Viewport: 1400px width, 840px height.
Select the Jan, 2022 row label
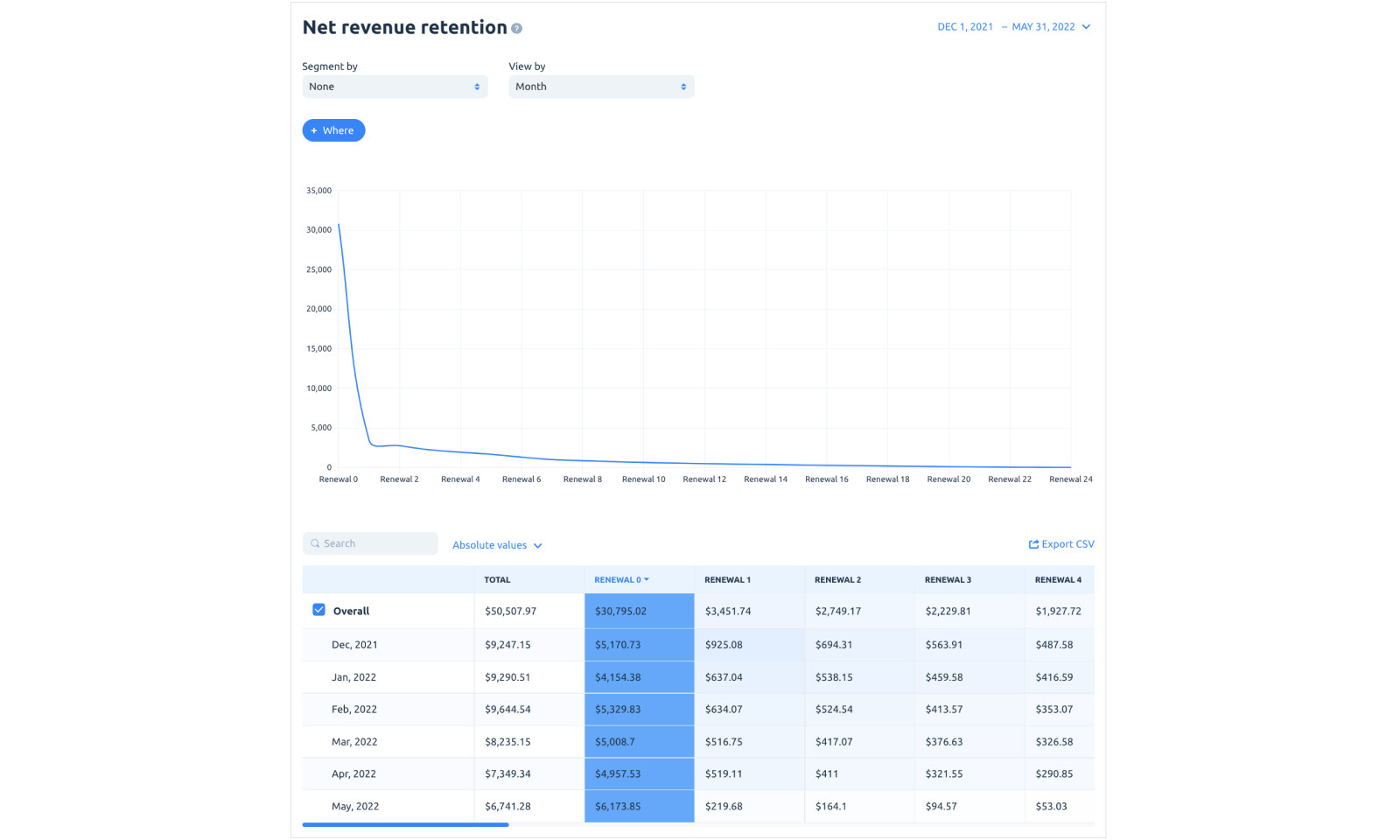tap(353, 677)
